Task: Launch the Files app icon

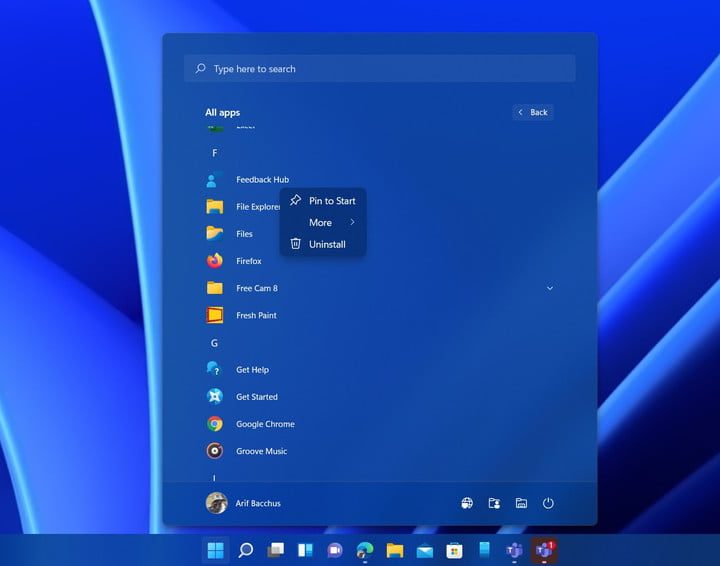Action: (x=214, y=234)
